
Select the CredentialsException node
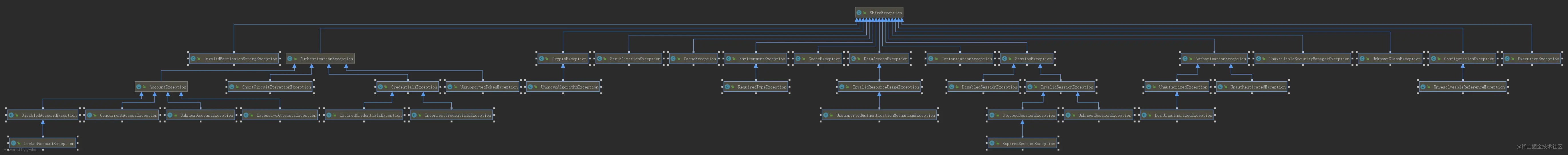pos(408,87)
